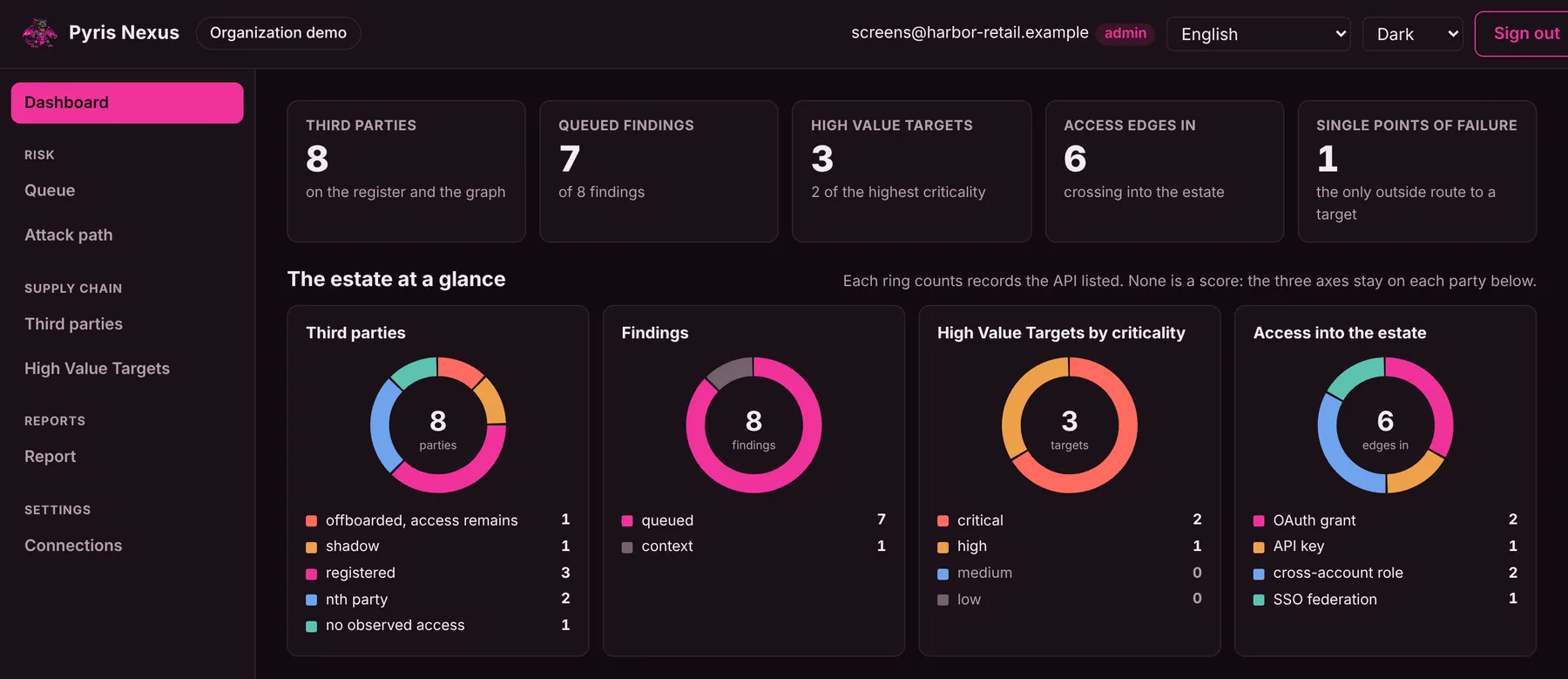1568x679 pixels.
Task: Select the Queued Findings stat card
Action: coord(659,171)
